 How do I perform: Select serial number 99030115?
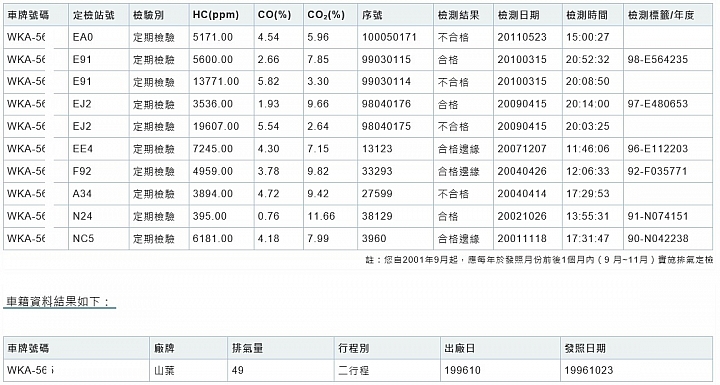coord(386,60)
